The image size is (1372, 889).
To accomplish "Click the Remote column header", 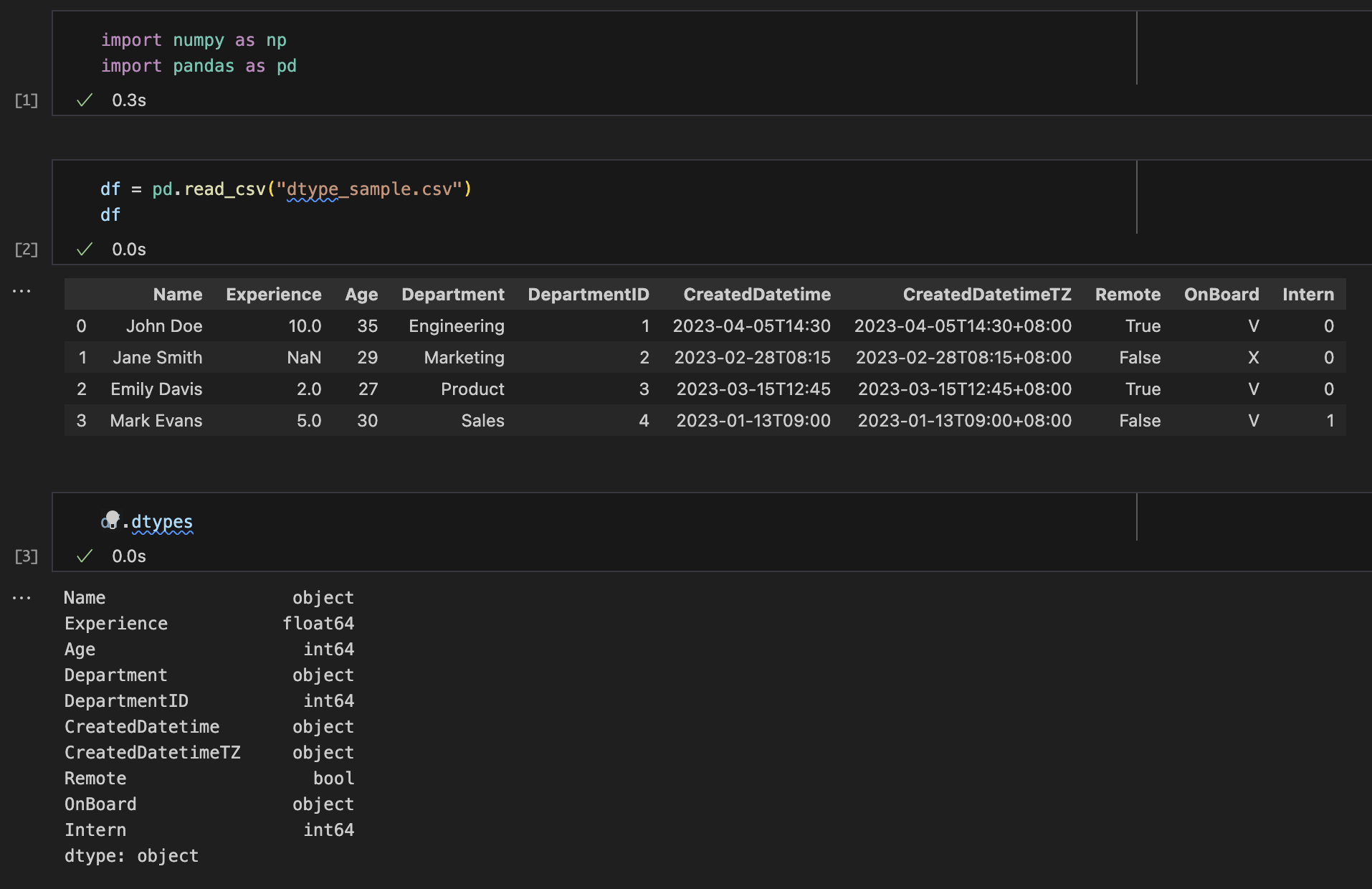I will pyautogui.click(x=1127, y=294).
